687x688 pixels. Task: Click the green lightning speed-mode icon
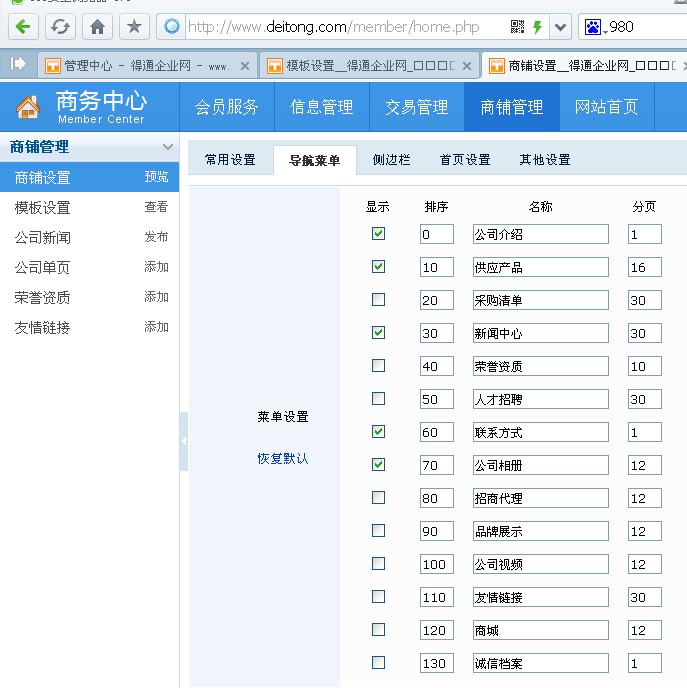[x=537, y=27]
